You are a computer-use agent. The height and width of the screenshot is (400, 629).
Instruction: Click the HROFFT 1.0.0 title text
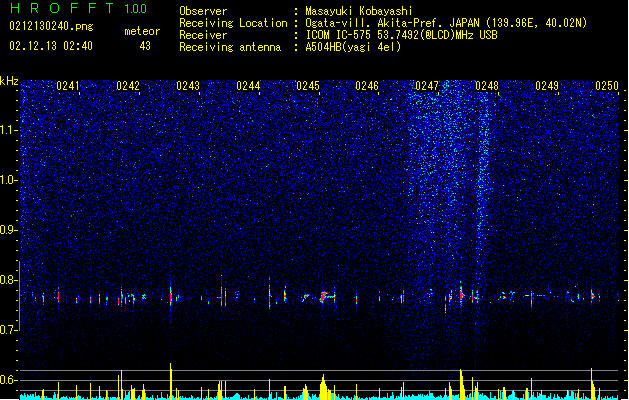pos(78,8)
